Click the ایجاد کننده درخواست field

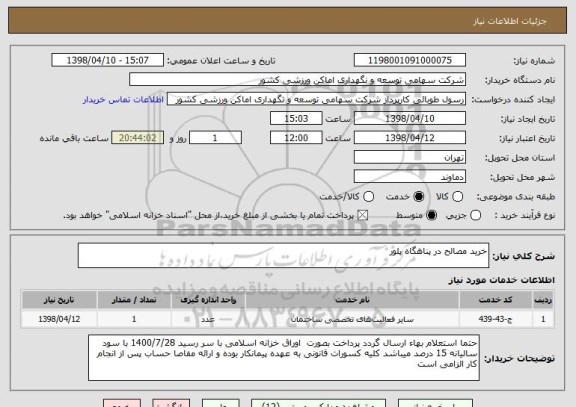coord(316,100)
